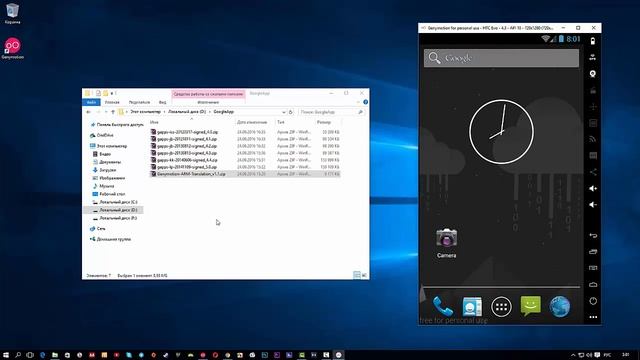Select Домашняя группа in the navigation pane
This screenshot has height=360, width=640.
point(111,239)
